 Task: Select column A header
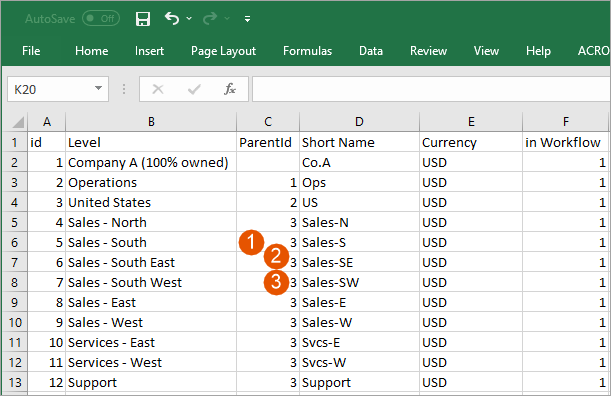coord(47,122)
